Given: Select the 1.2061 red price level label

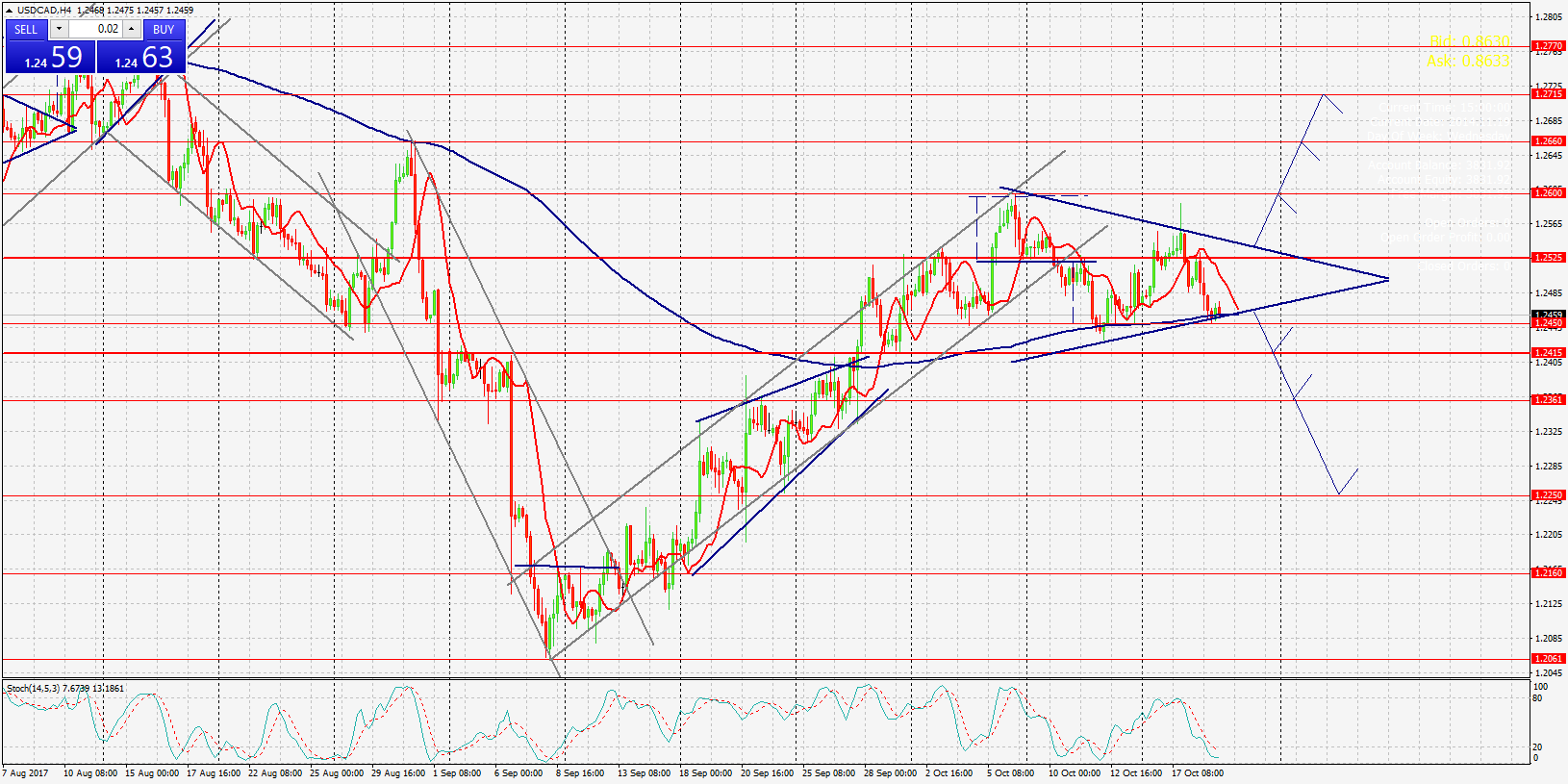Looking at the screenshot, I should pyautogui.click(x=1548, y=659).
